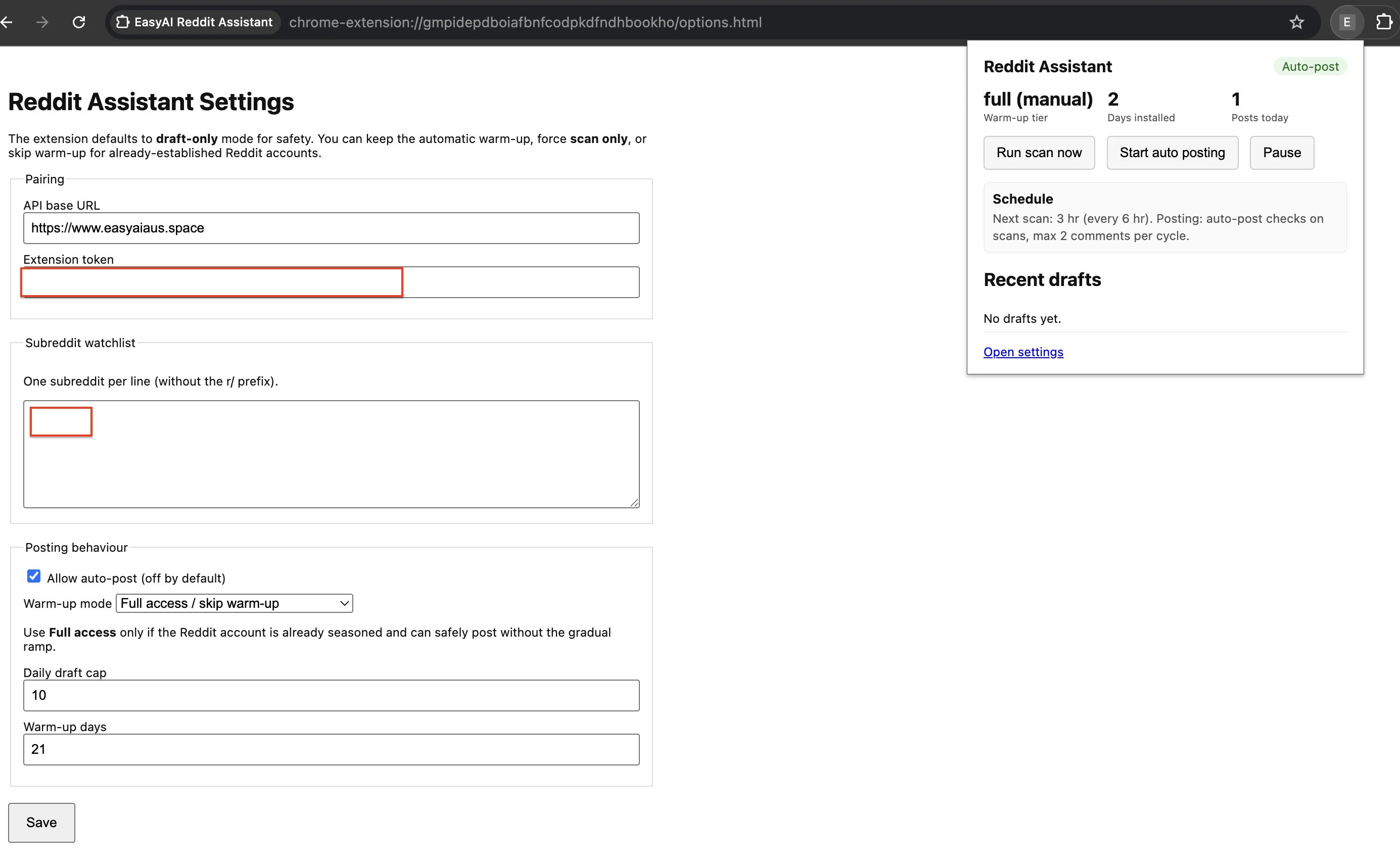Viewport: 1400px width, 863px height.
Task: Bookmark this page with the star icon
Action: (x=1297, y=22)
